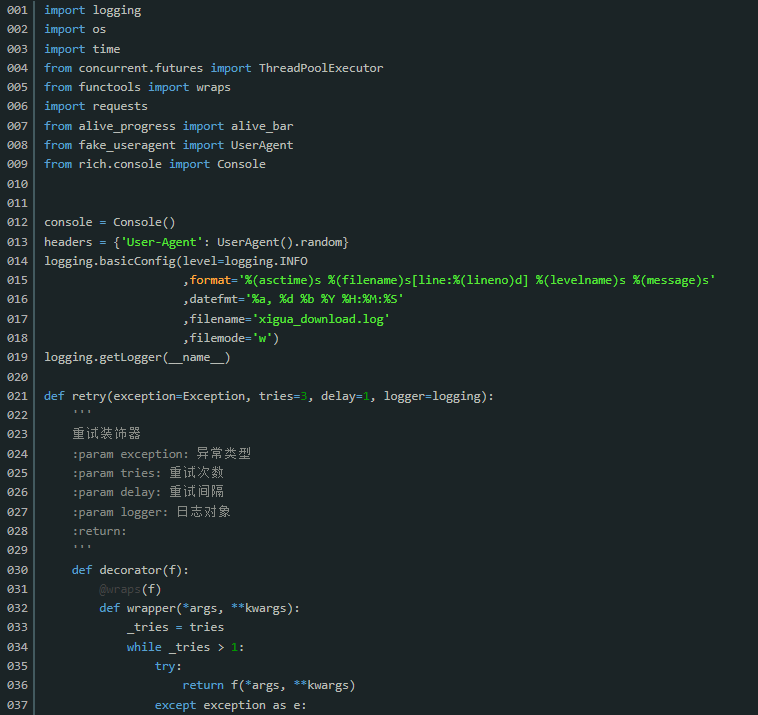Click 'rich.console' module name
Image resolution: width=758 pixels, height=715 pixels.
[x=120, y=164]
